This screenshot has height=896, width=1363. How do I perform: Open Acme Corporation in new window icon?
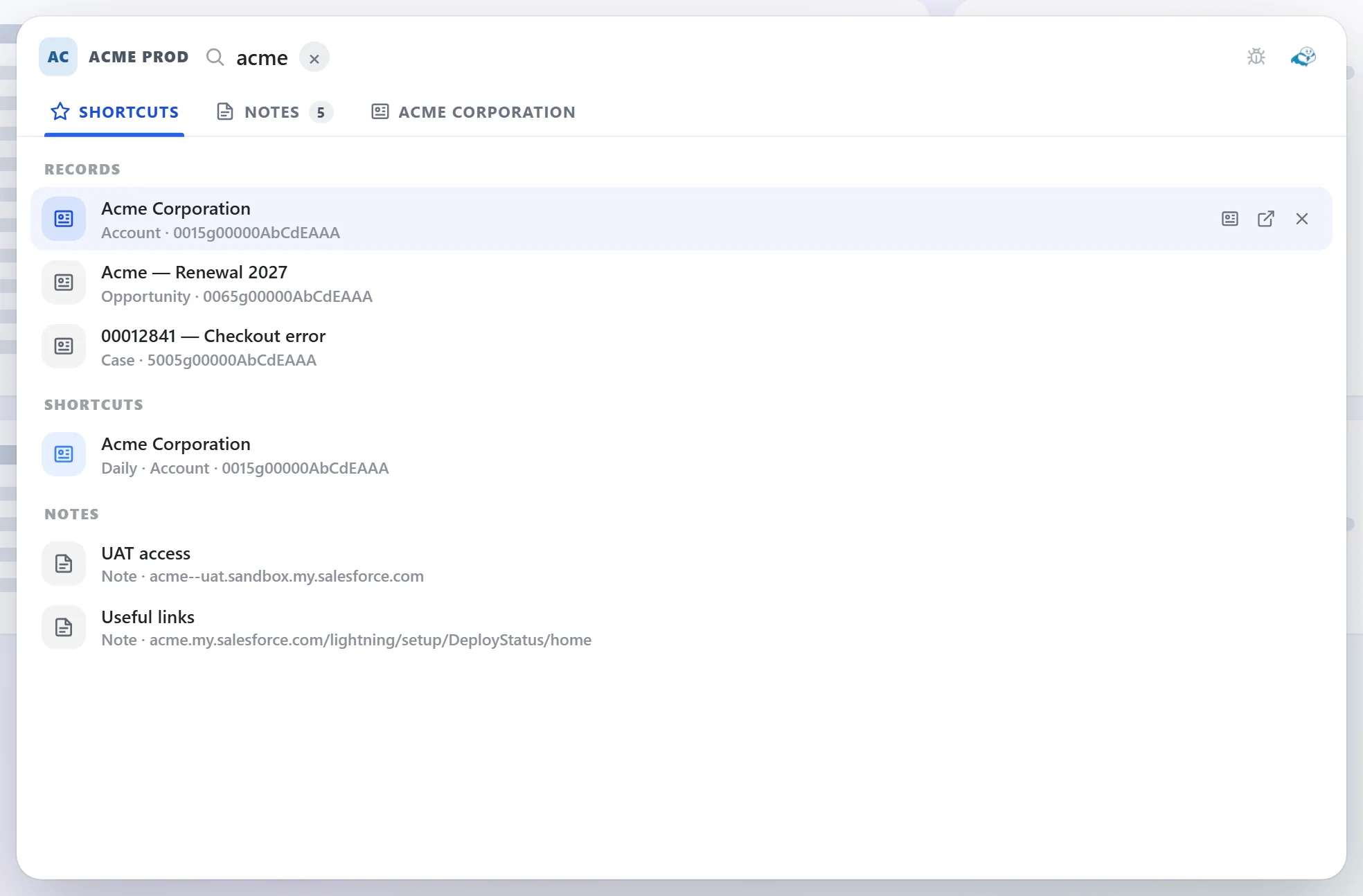point(1266,219)
